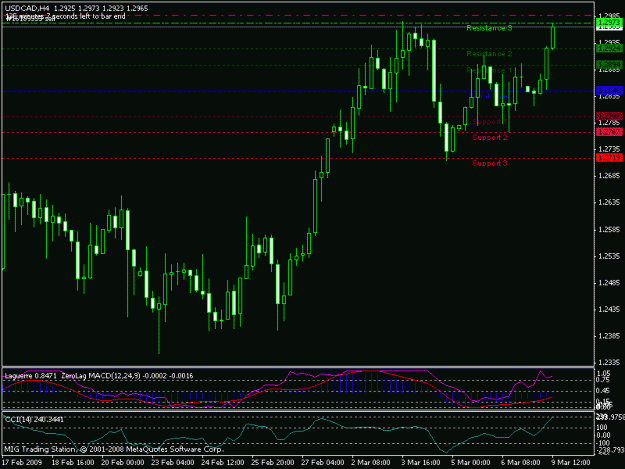Click the 1.2635 price axis value
The image size is (625, 469).
tap(609, 202)
